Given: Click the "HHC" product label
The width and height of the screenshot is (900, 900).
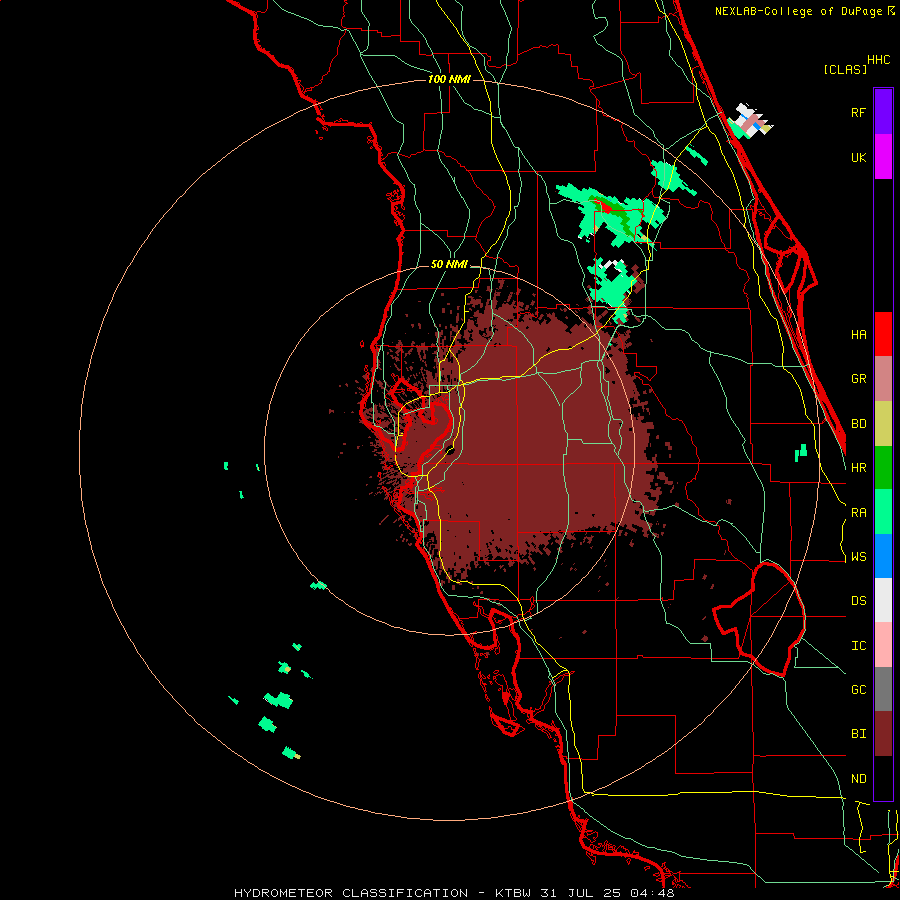Looking at the screenshot, I should click(879, 60).
